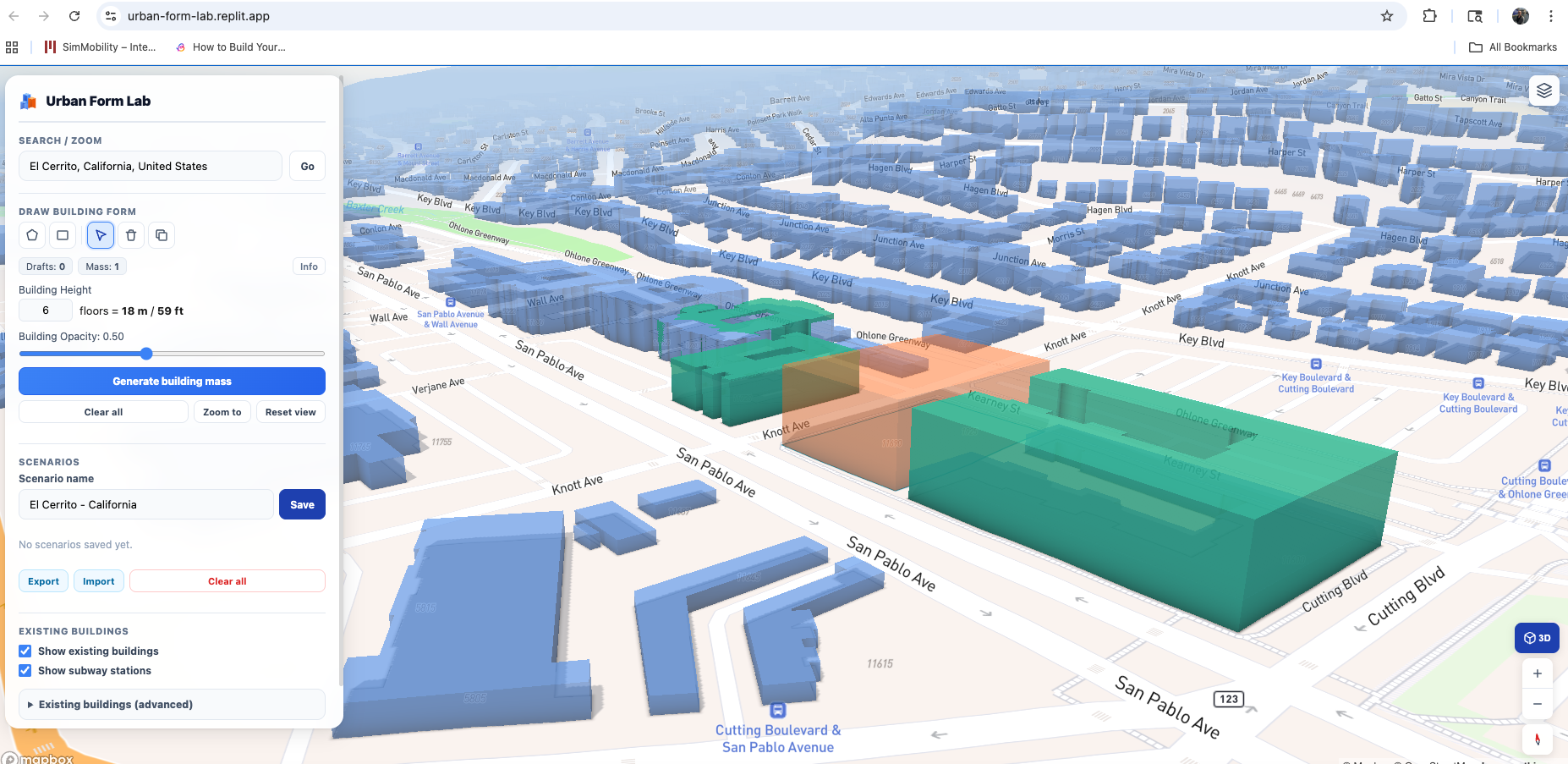Adjust the Building Opacity slider
The width and height of the screenshot is (1568, 764).
[146, 354]
